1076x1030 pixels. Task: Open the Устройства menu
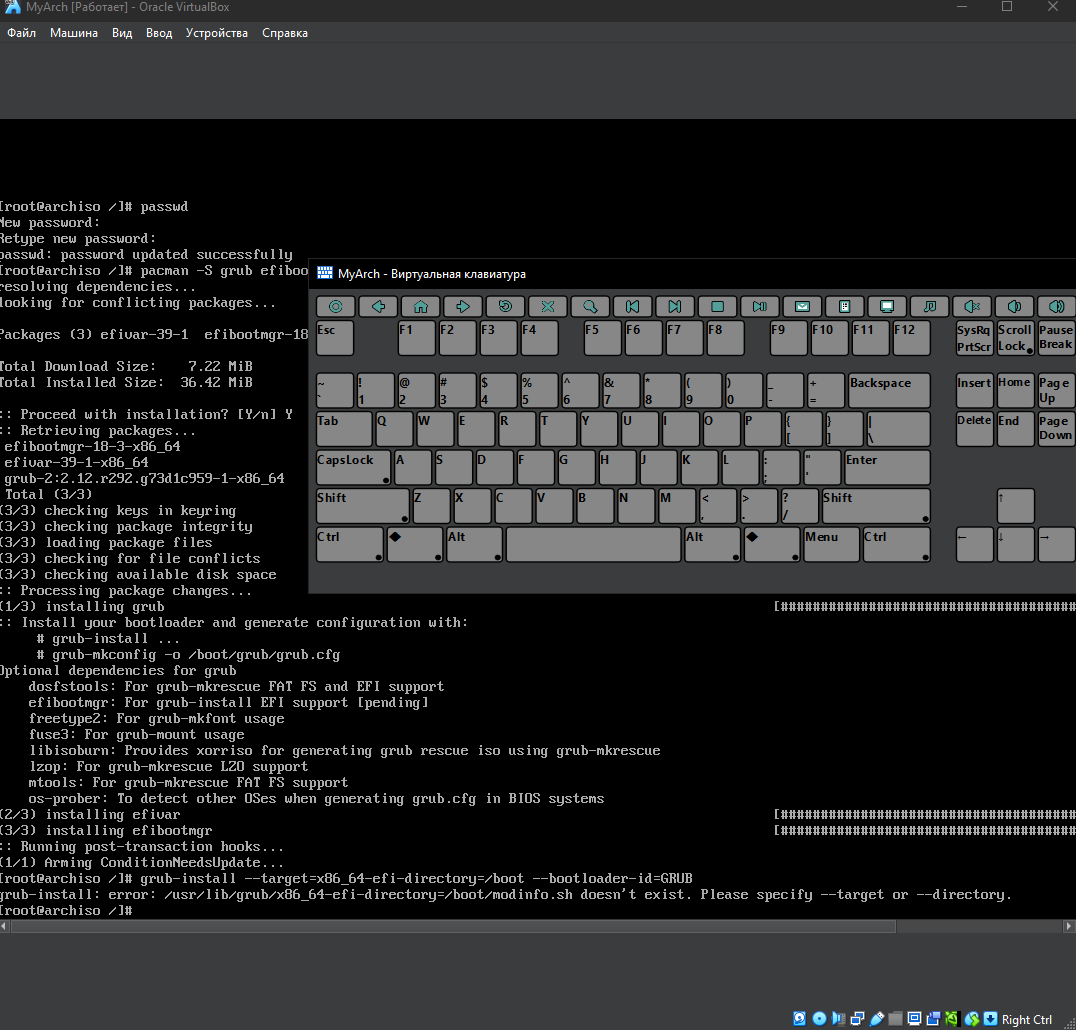[216, 33]
